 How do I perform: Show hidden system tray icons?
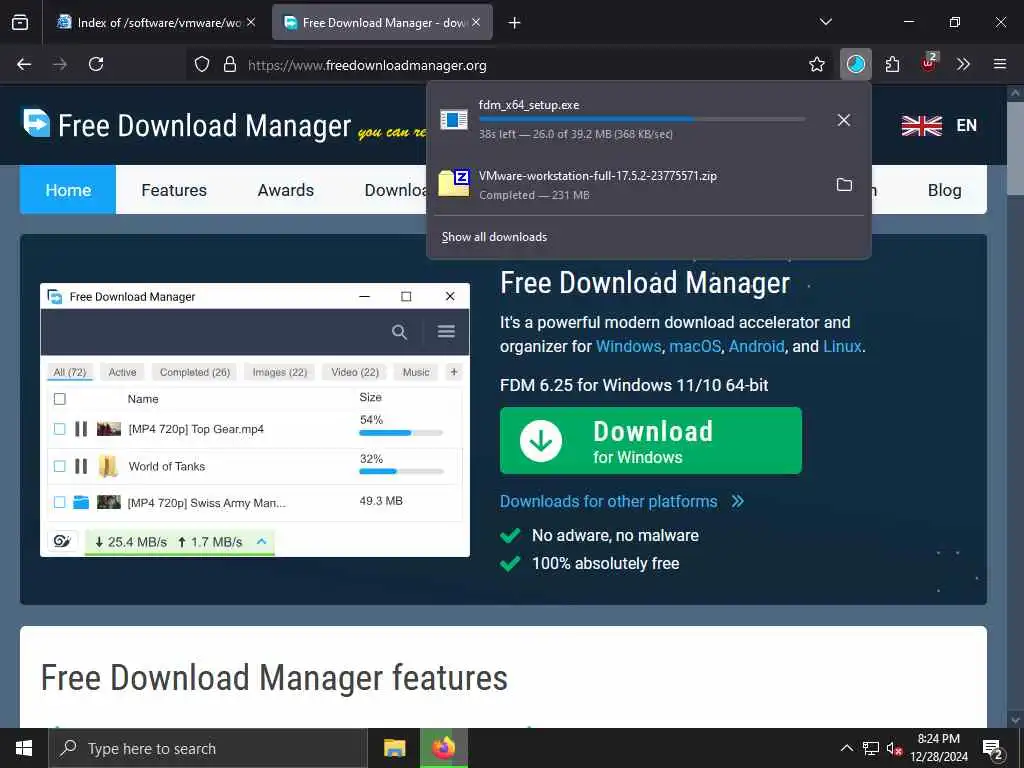846,748
